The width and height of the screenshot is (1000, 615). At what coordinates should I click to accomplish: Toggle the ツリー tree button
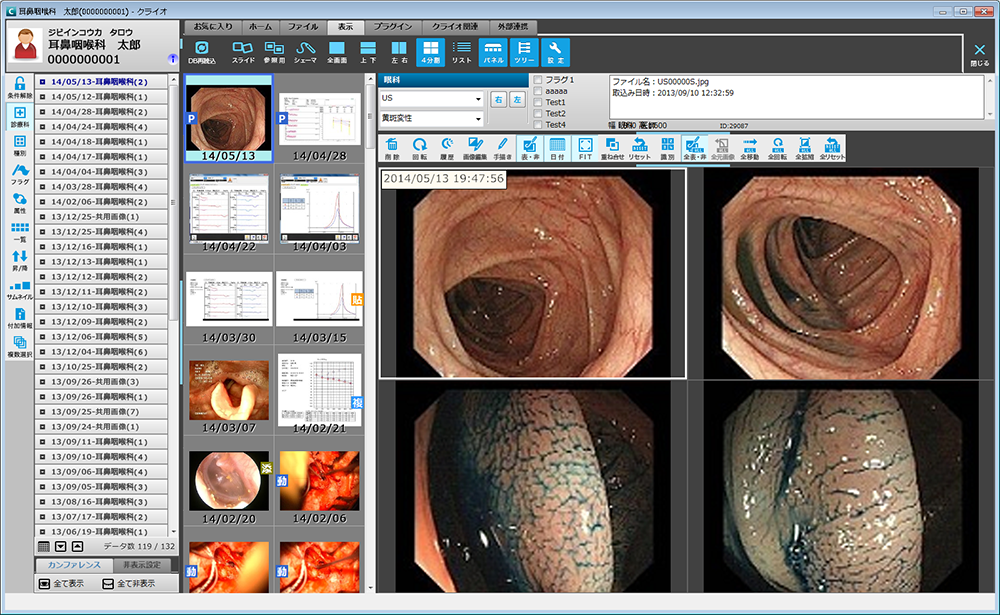pyautogui.click(x=524, y=52)
